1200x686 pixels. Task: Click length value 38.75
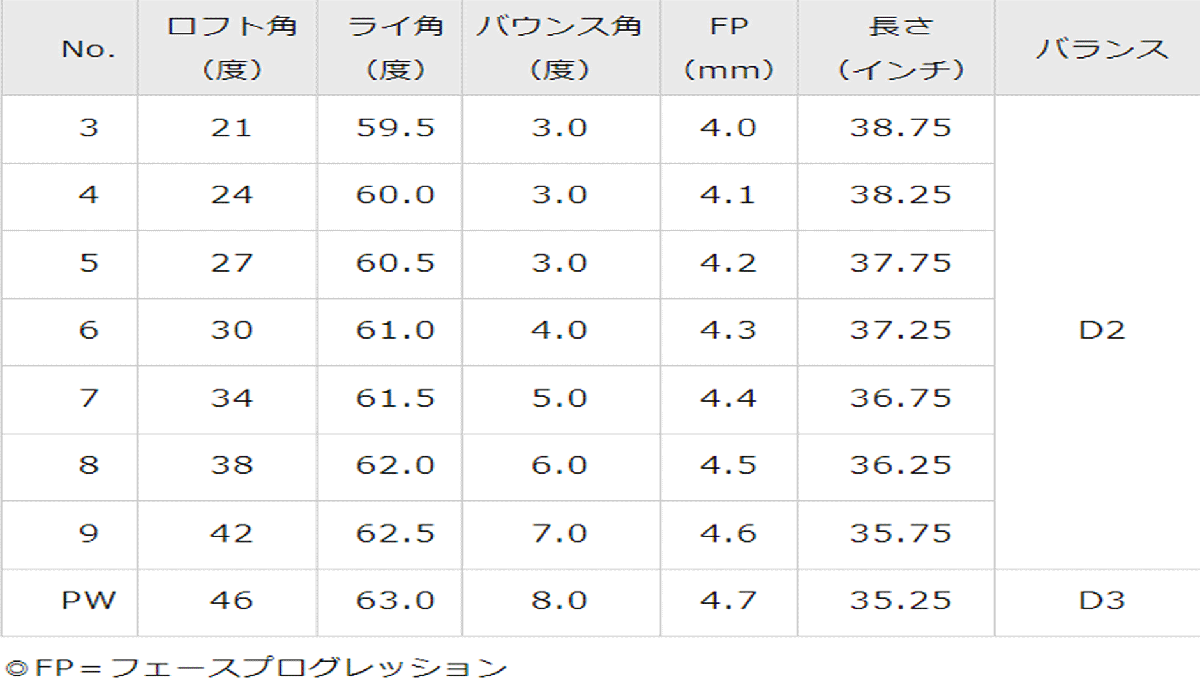pos(901,128)
